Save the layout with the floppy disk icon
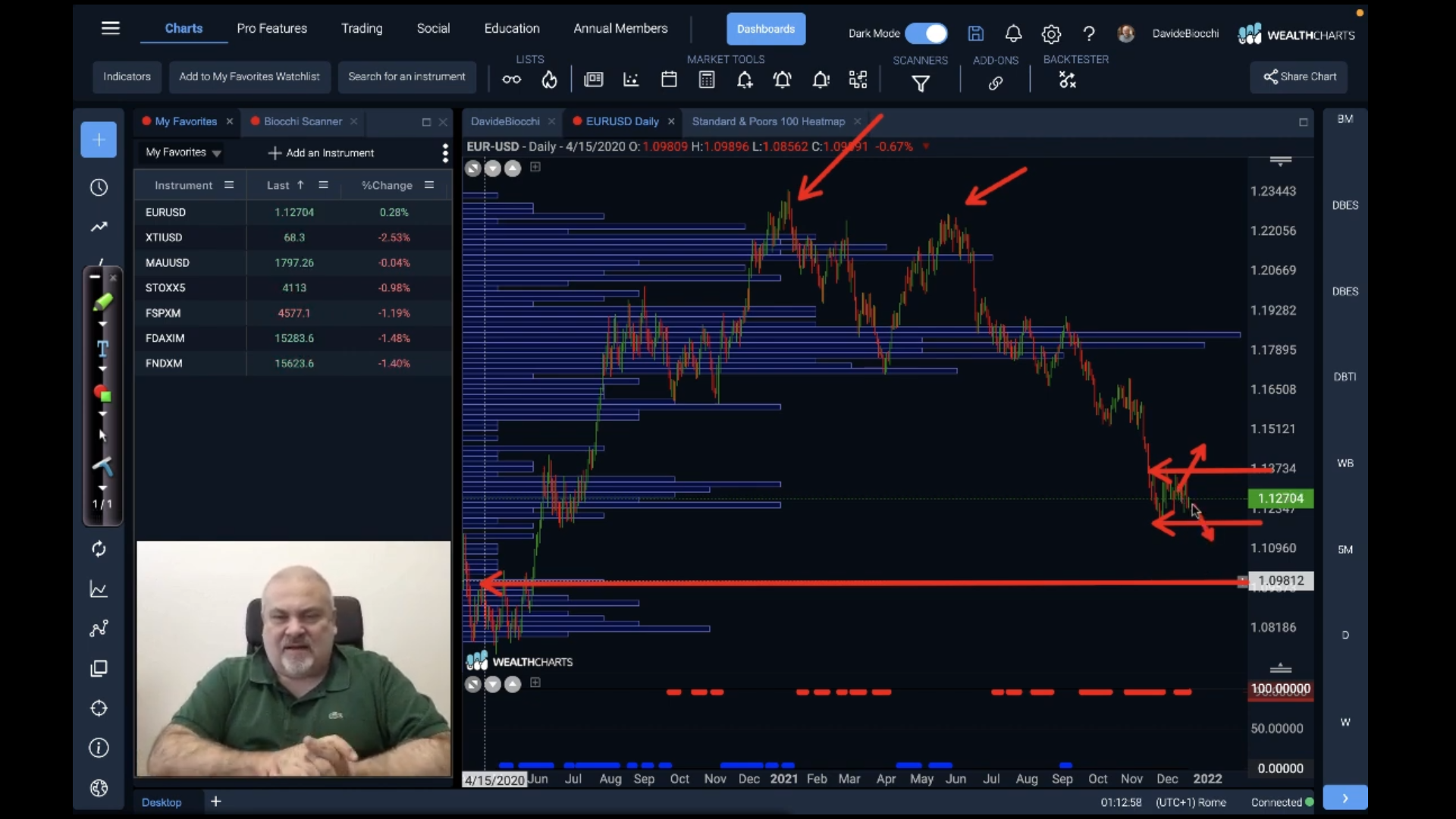1456x819 pixels. [x=976, y=33]
